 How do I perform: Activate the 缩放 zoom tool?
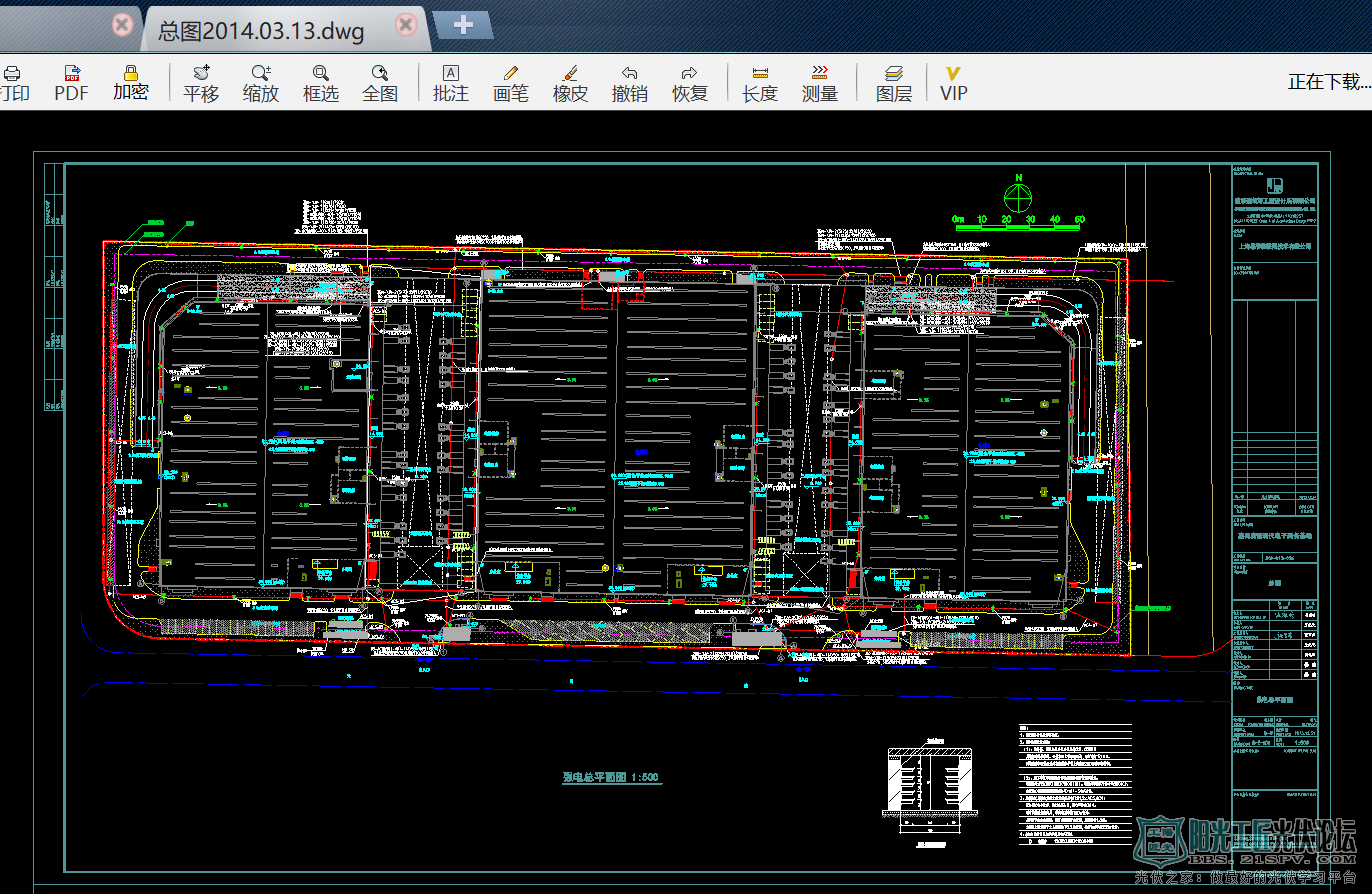(x=261, y=83)
